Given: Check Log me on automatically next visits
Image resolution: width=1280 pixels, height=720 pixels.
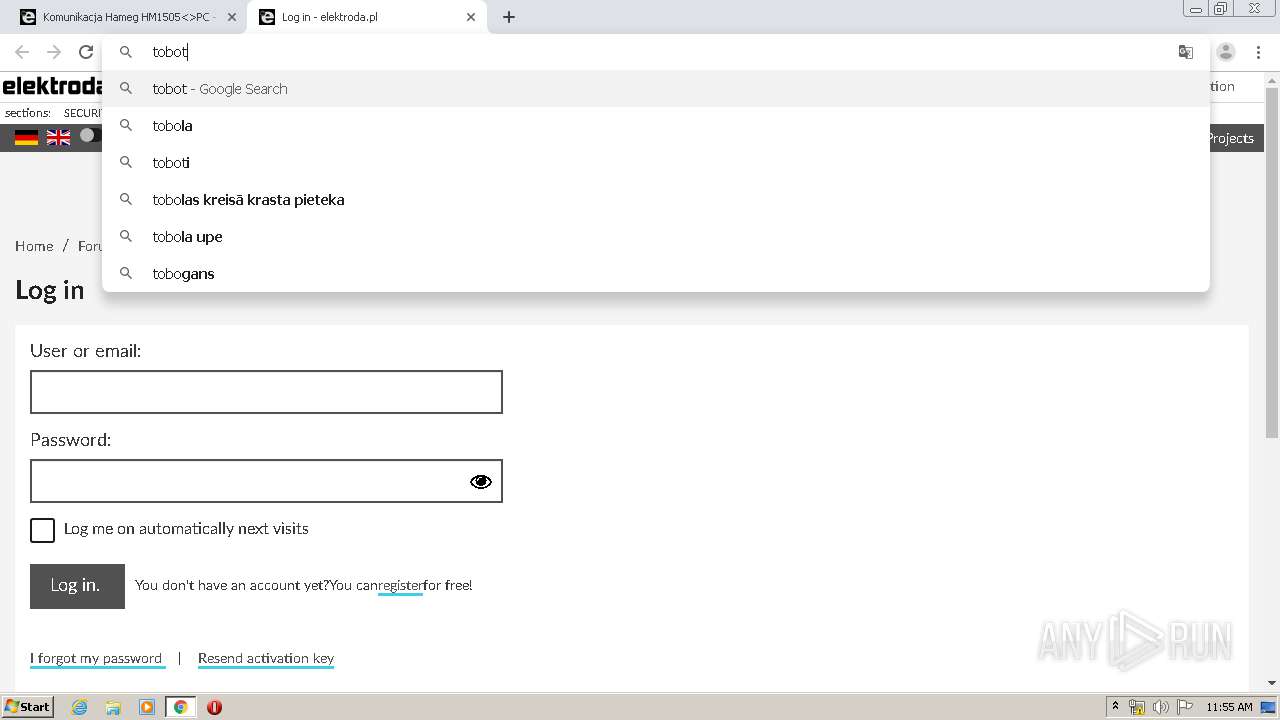Looking at the screenshot, I should (42, 530).
